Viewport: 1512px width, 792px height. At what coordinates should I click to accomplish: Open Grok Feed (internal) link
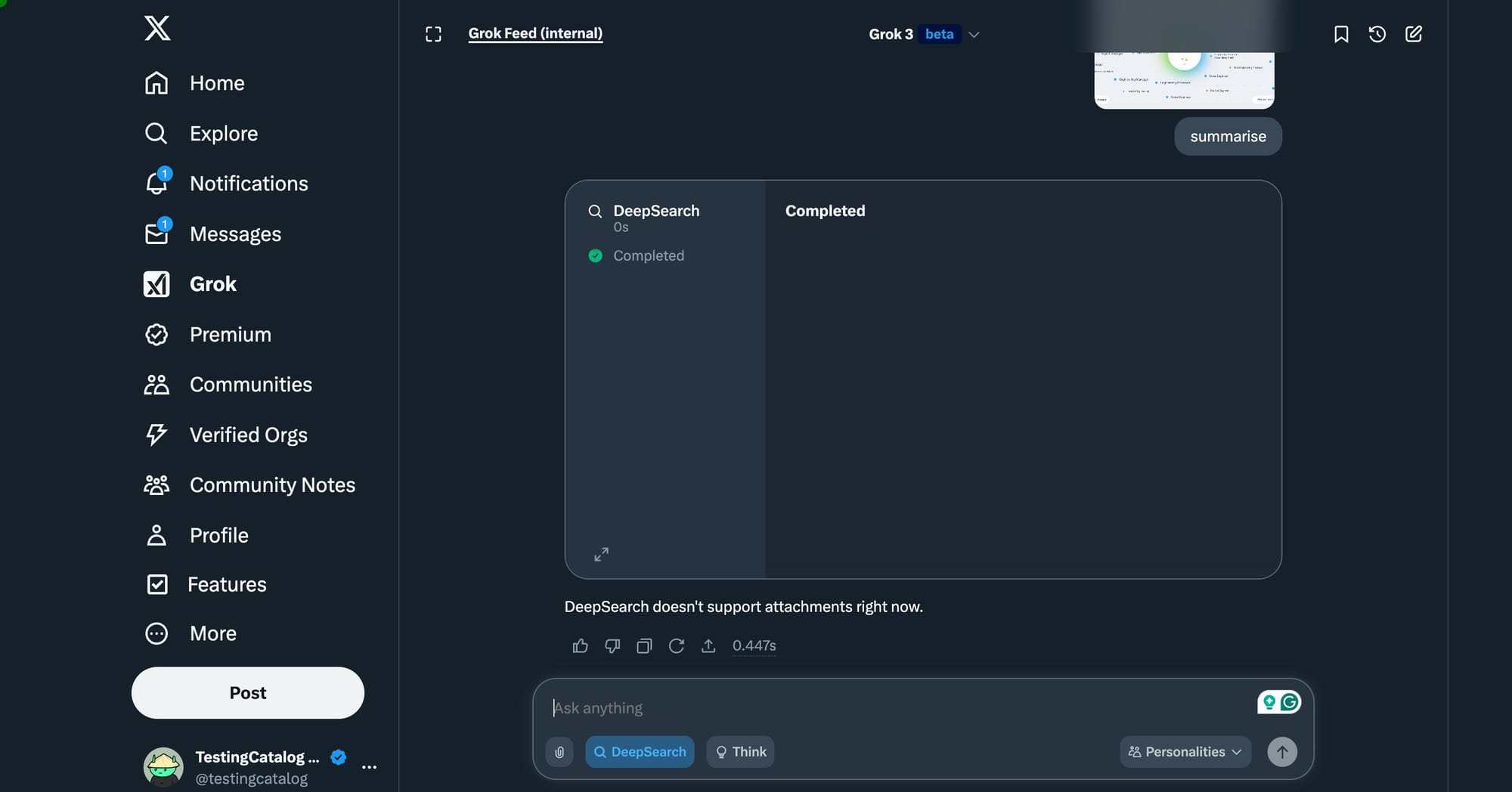point(535,33)
